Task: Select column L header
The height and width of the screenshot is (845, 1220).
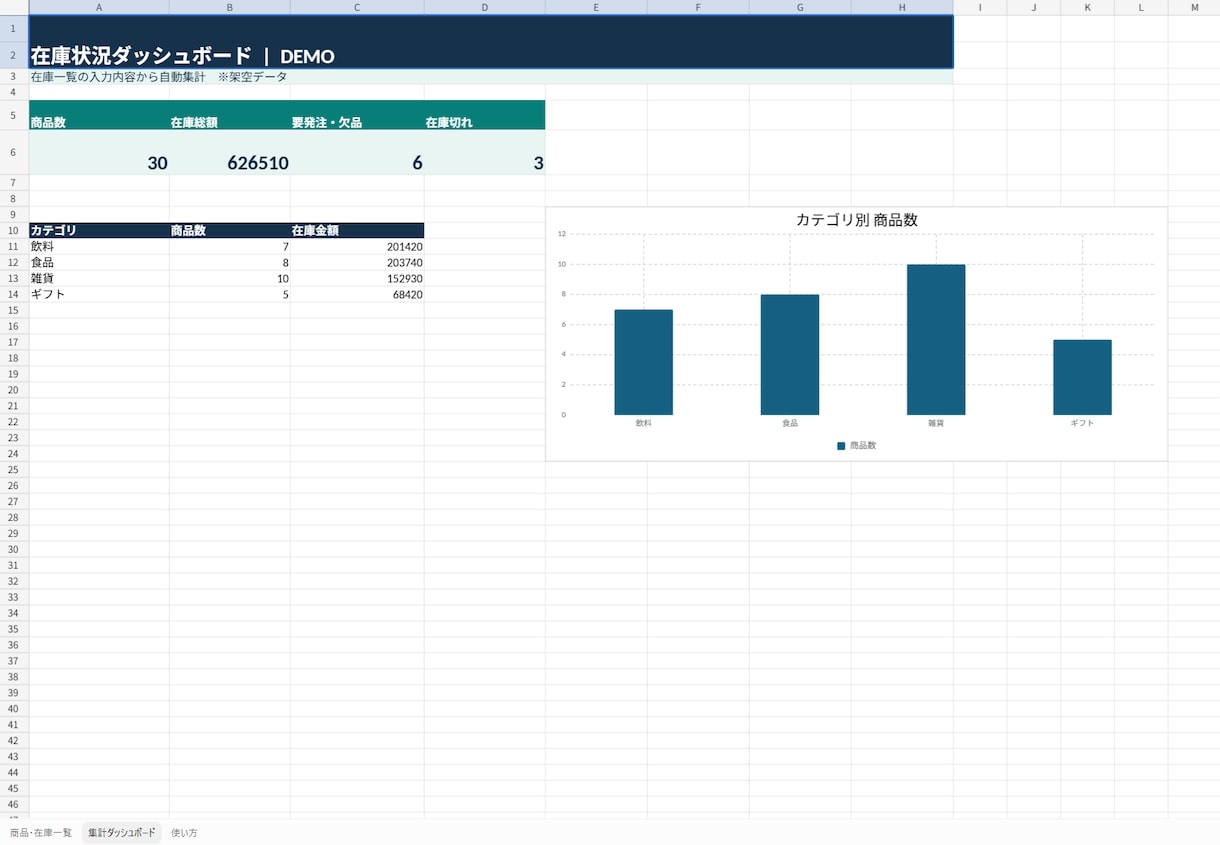Action: pos(1141,7)
